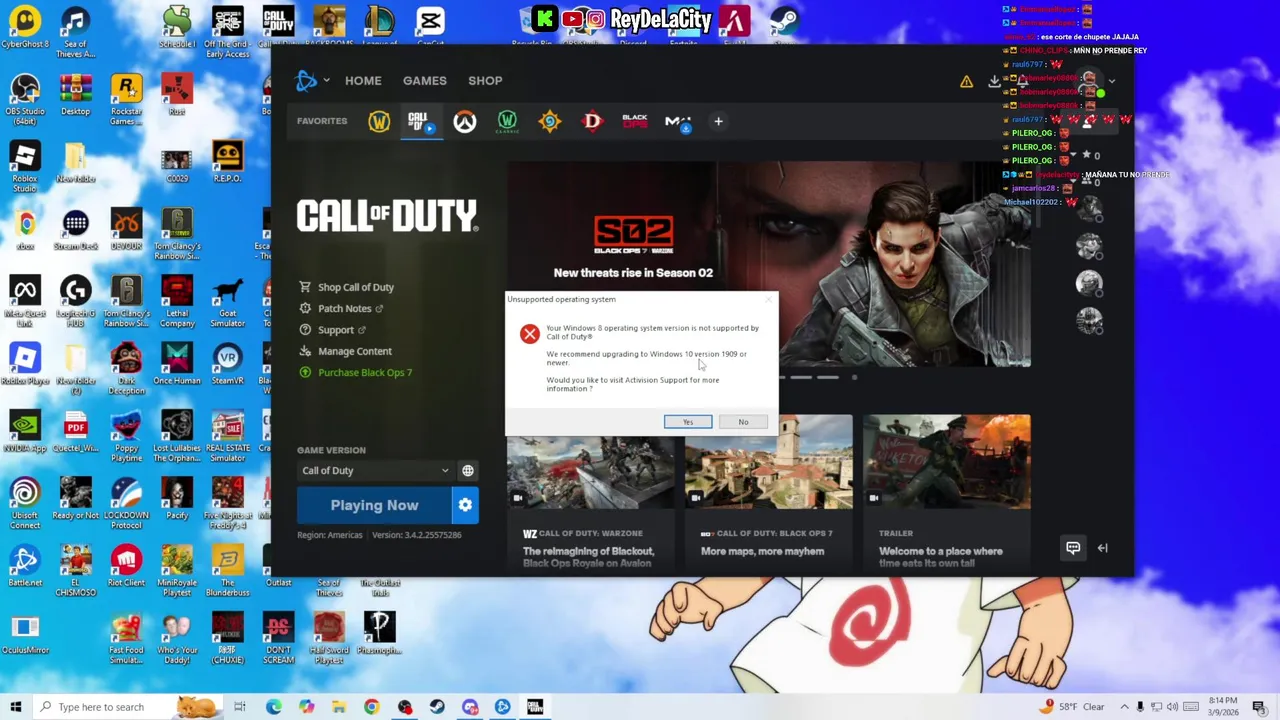Go to HOME tab in Battle.net
This screenshot has width=1280, height=720.
point(363,81)
